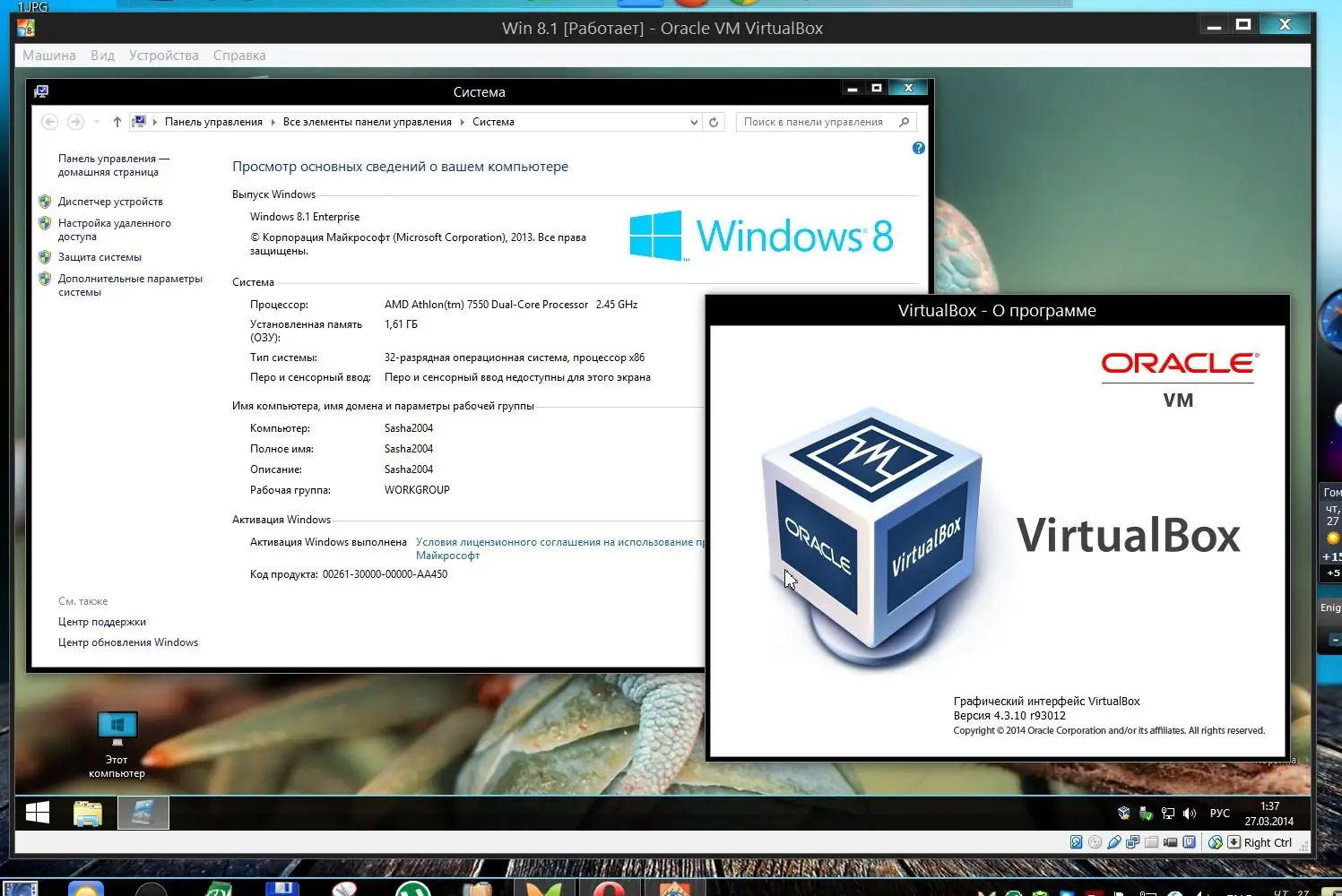The width and height of the screenshot is (1342, 896).
Task: Click the virtualization CPU chip indicator icon
Action: coord(1189,842)
